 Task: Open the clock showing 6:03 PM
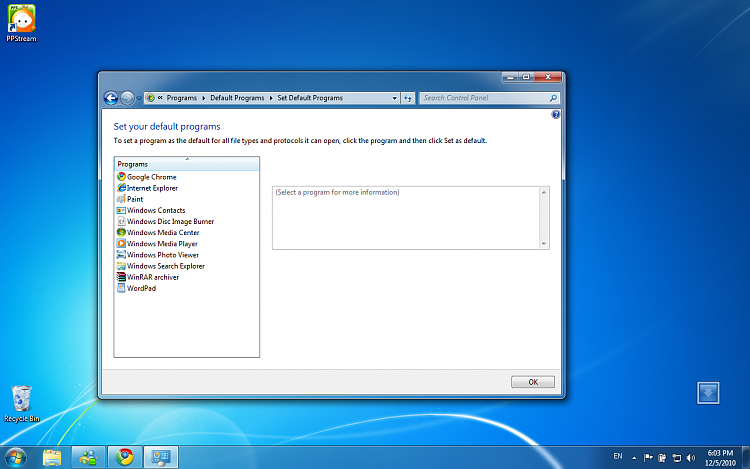[720, 458]
